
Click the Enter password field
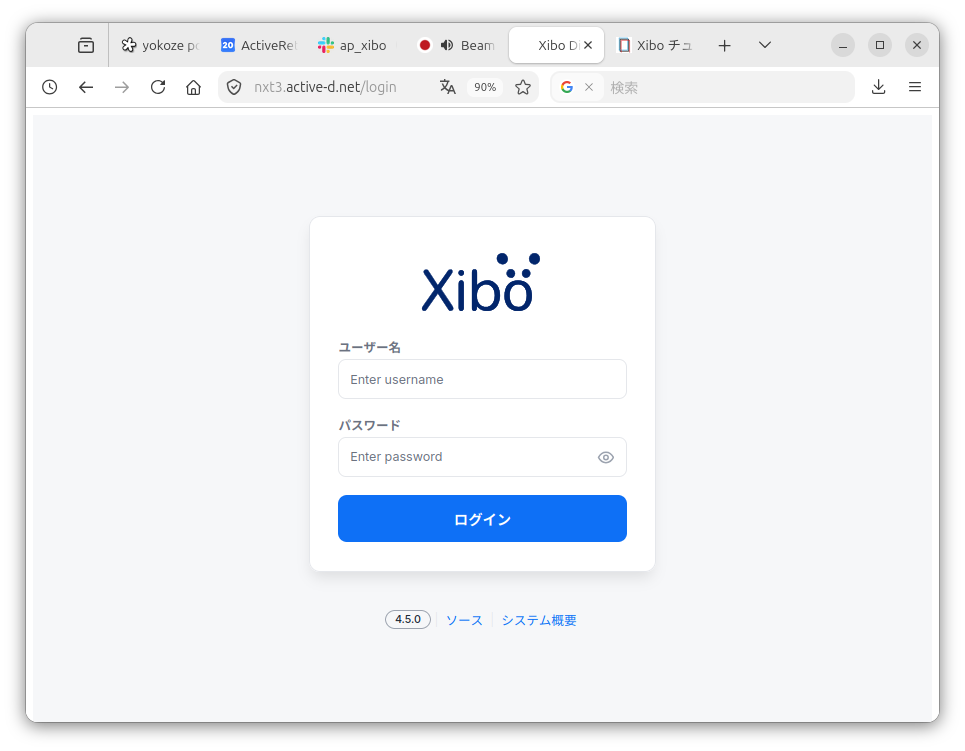(x=482, y=457)
